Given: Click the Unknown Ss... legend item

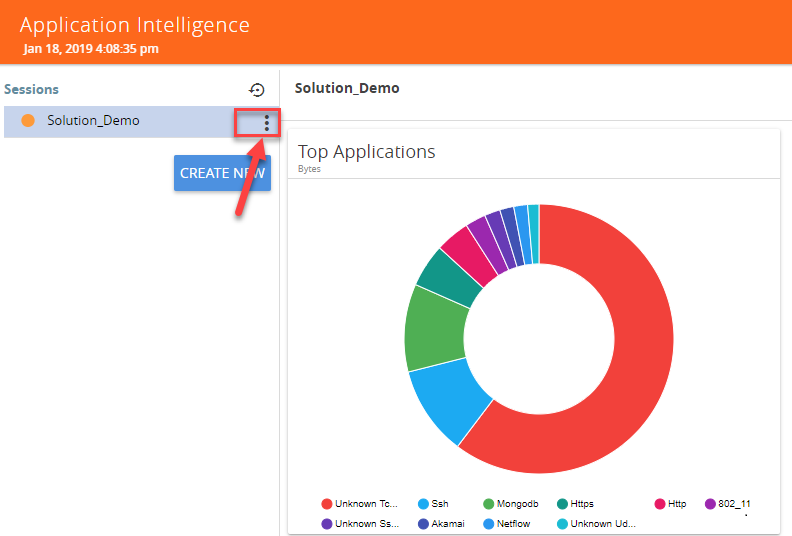Looking at the screenshot, I should [x=360, y=523].
